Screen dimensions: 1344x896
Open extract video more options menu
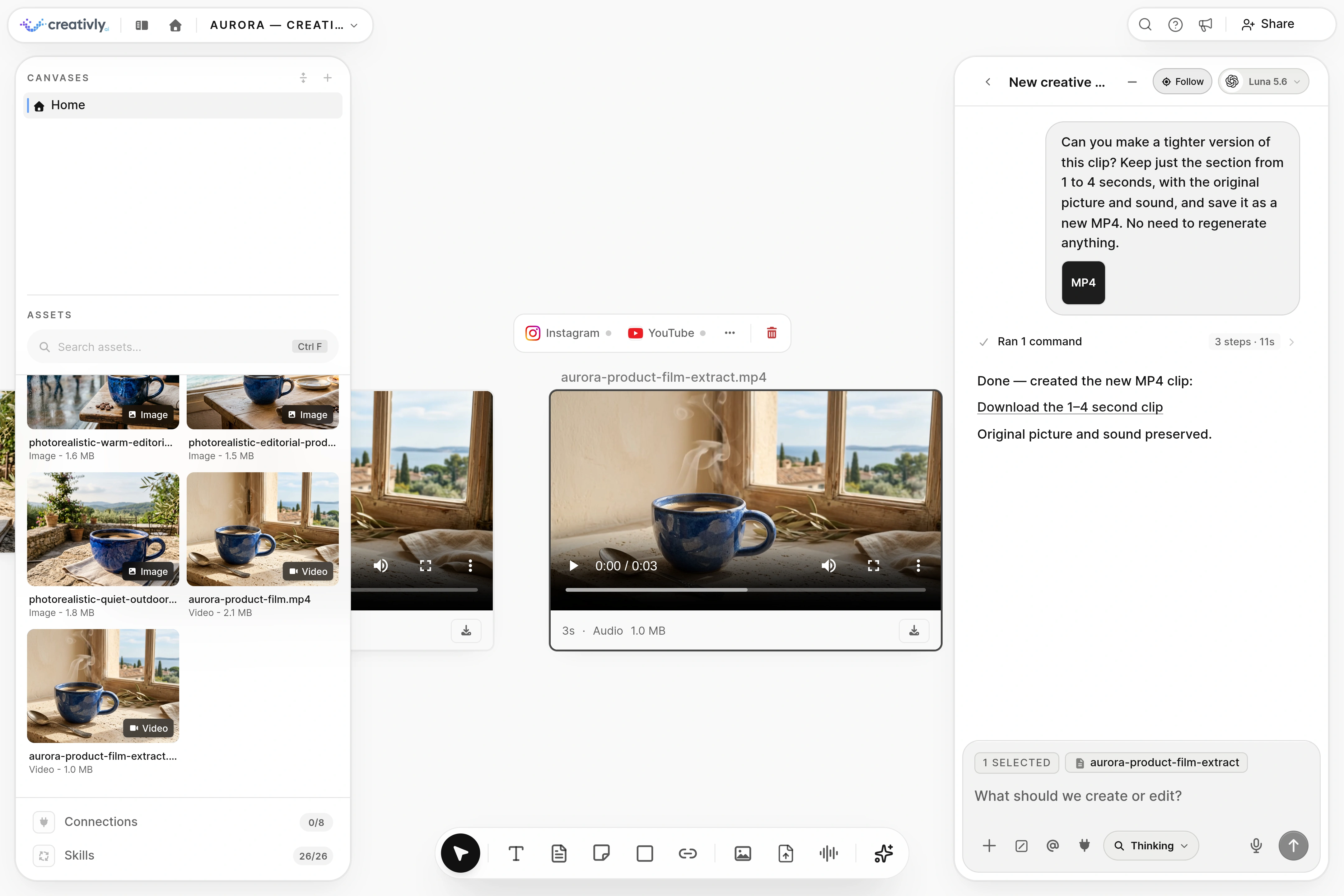point(918,566)
